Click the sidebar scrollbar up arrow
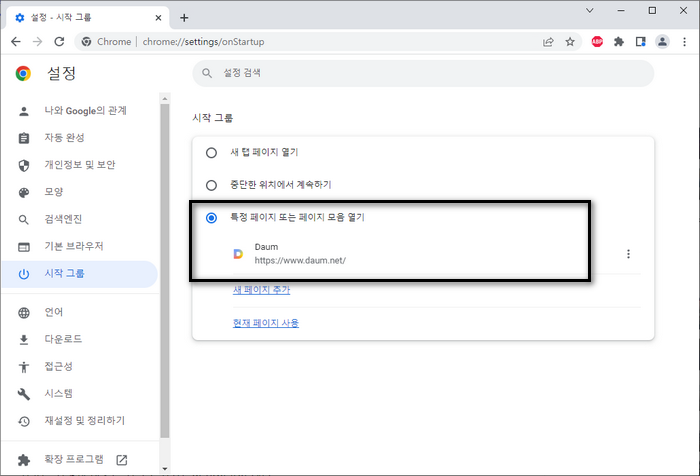The height and width of the screenshot is (476, 700). [x=165, y=98]
